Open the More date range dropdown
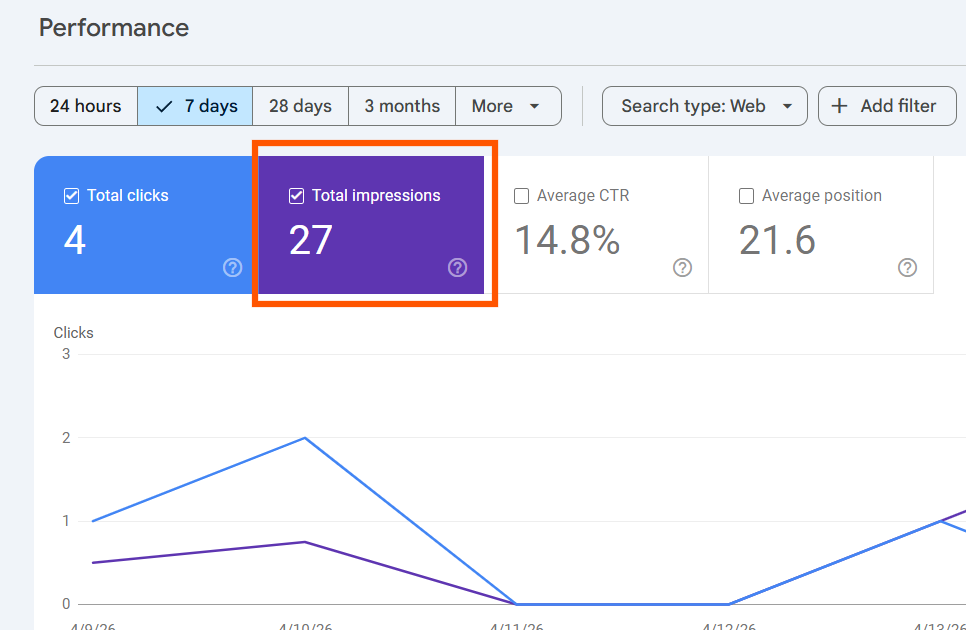966x630 pixels. tap(508, 105)
